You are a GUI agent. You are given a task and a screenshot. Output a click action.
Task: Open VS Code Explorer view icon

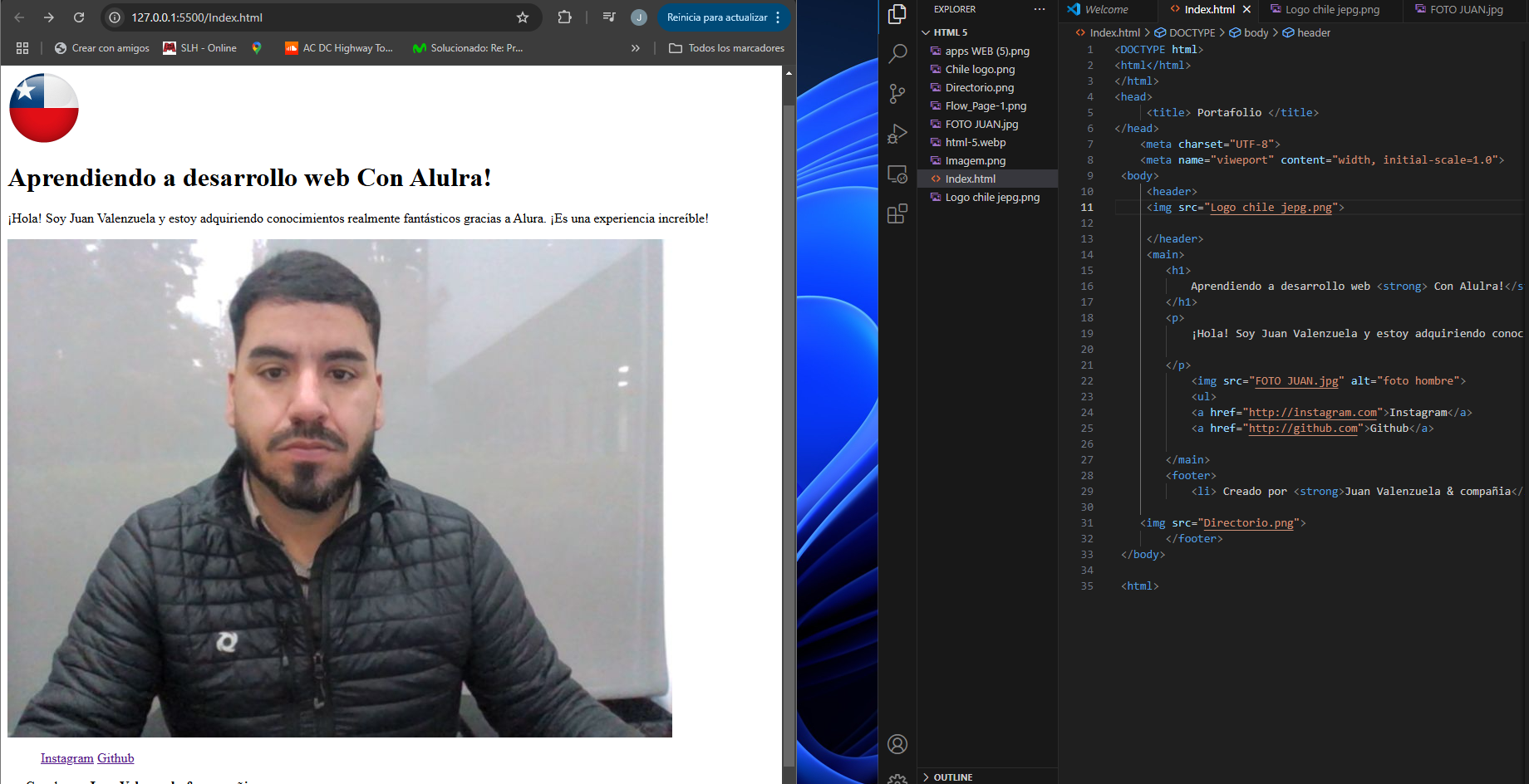point(897,14)
